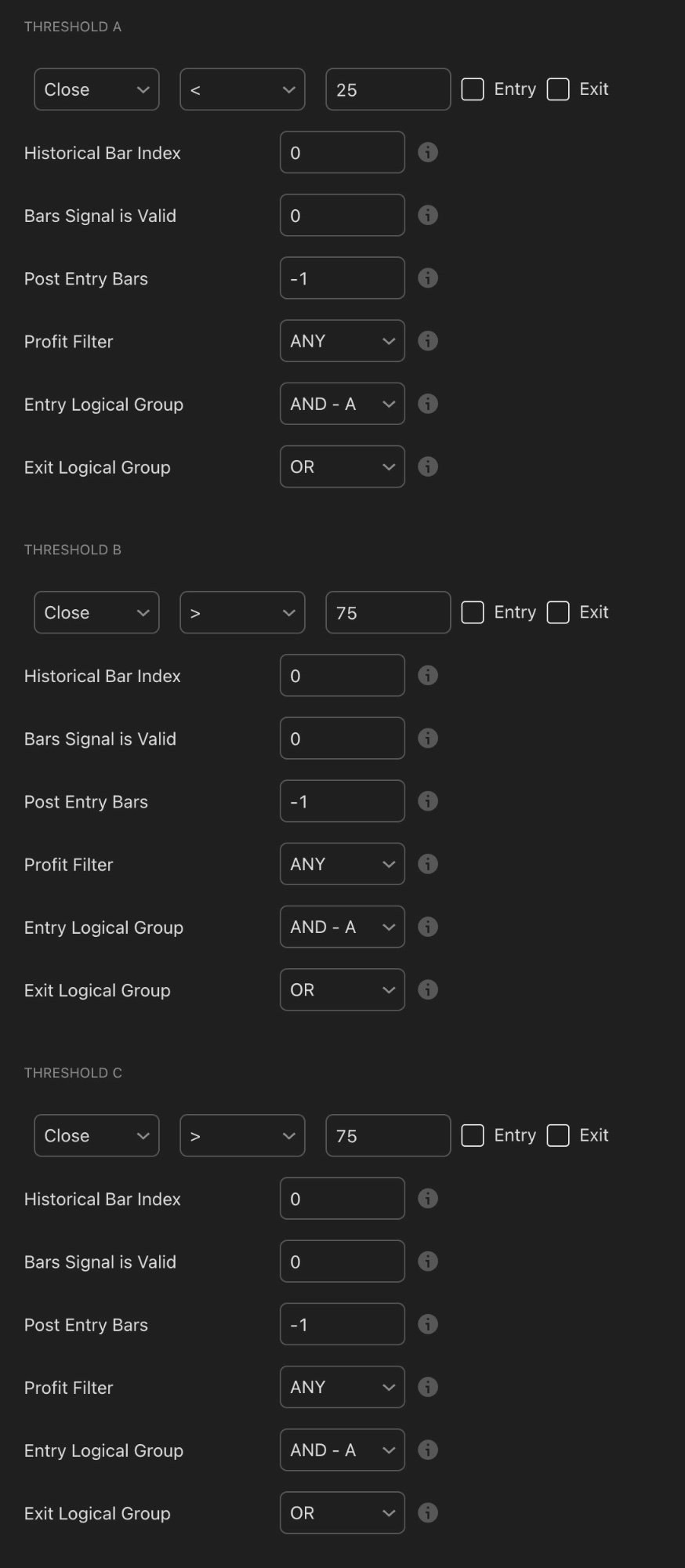Open Threshold B Entry Logical Group dropdown
Image resolution: width=685 pixels, height=1568 pixels.
[342, 926]
